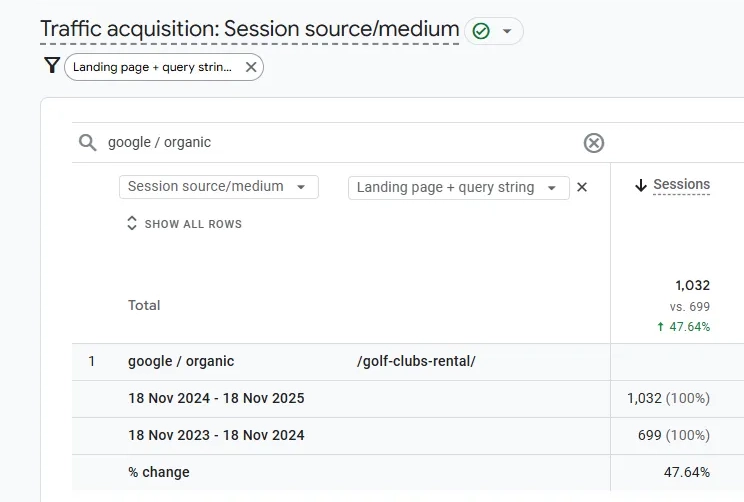Click the '1,032 (100%)' sessions cell
This screenshot has height=502, width=744.
[x=669, y=399]
